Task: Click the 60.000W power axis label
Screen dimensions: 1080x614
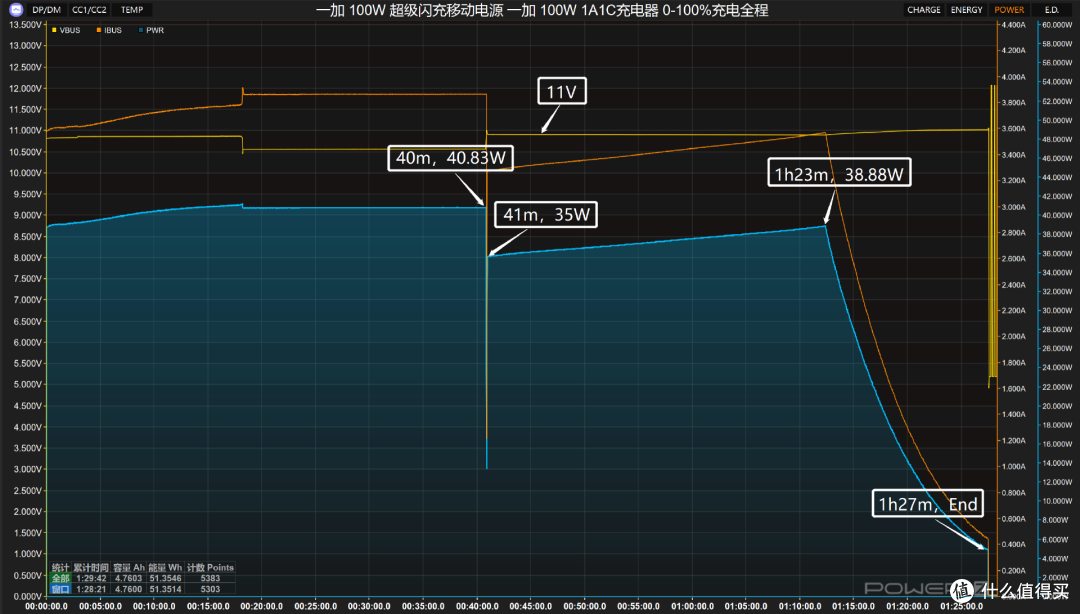Action: 1057,25
